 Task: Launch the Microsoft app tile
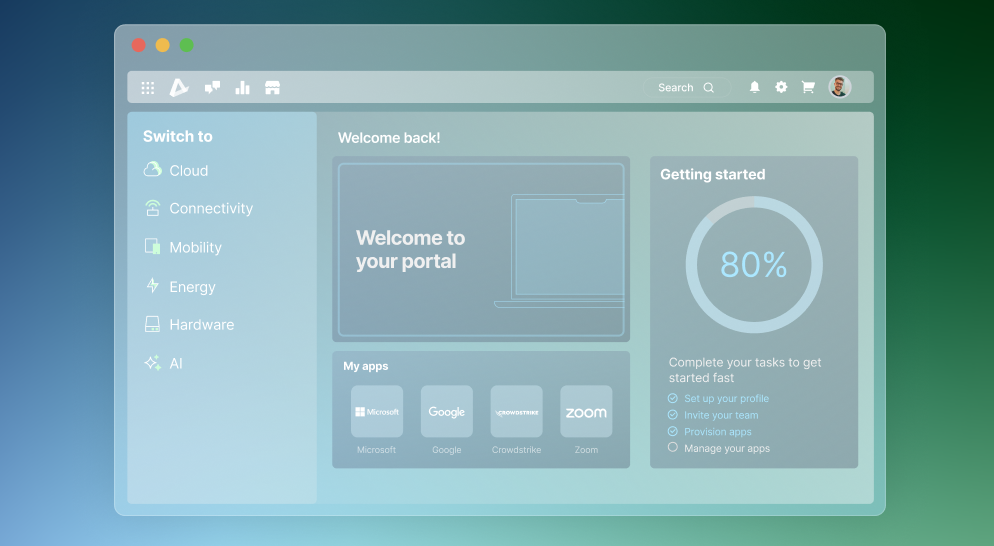tap(377, 412)
